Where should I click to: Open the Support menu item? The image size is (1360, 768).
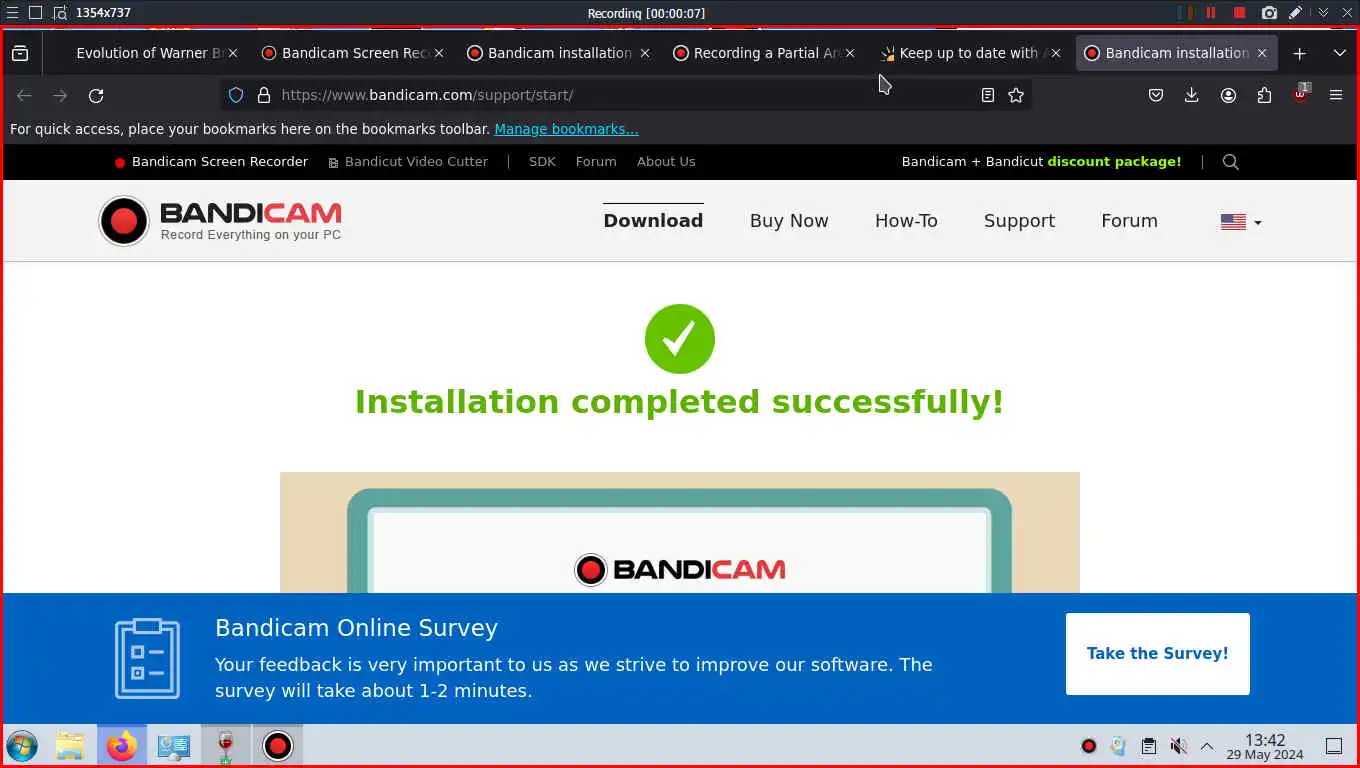(1019, 221)
